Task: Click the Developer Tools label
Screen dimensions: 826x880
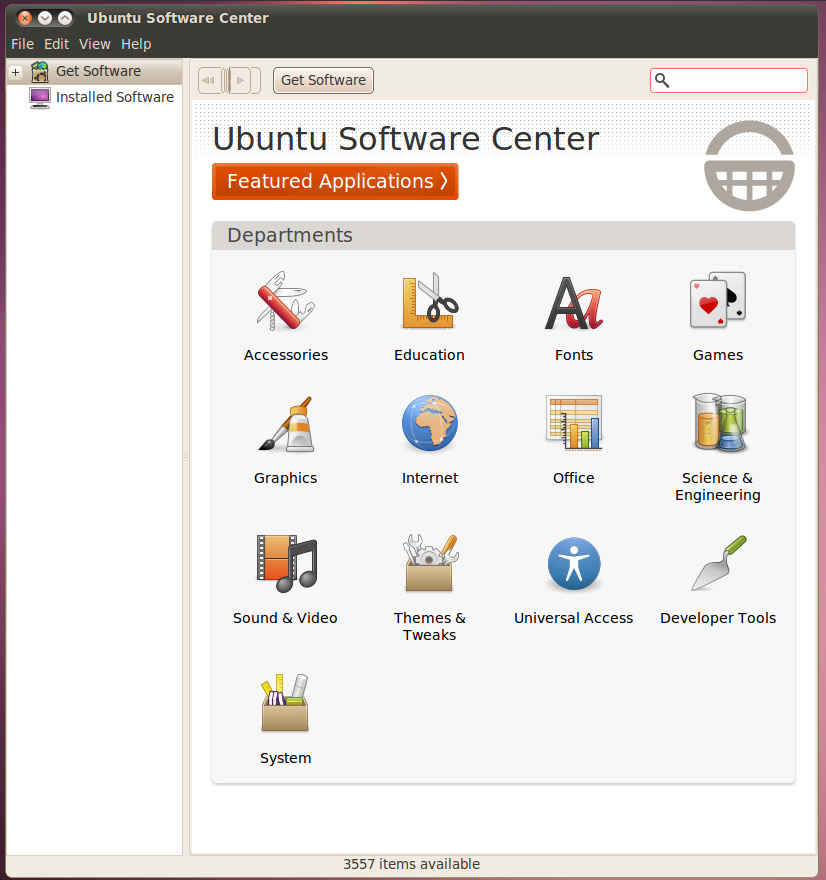Action: (718, 618)
